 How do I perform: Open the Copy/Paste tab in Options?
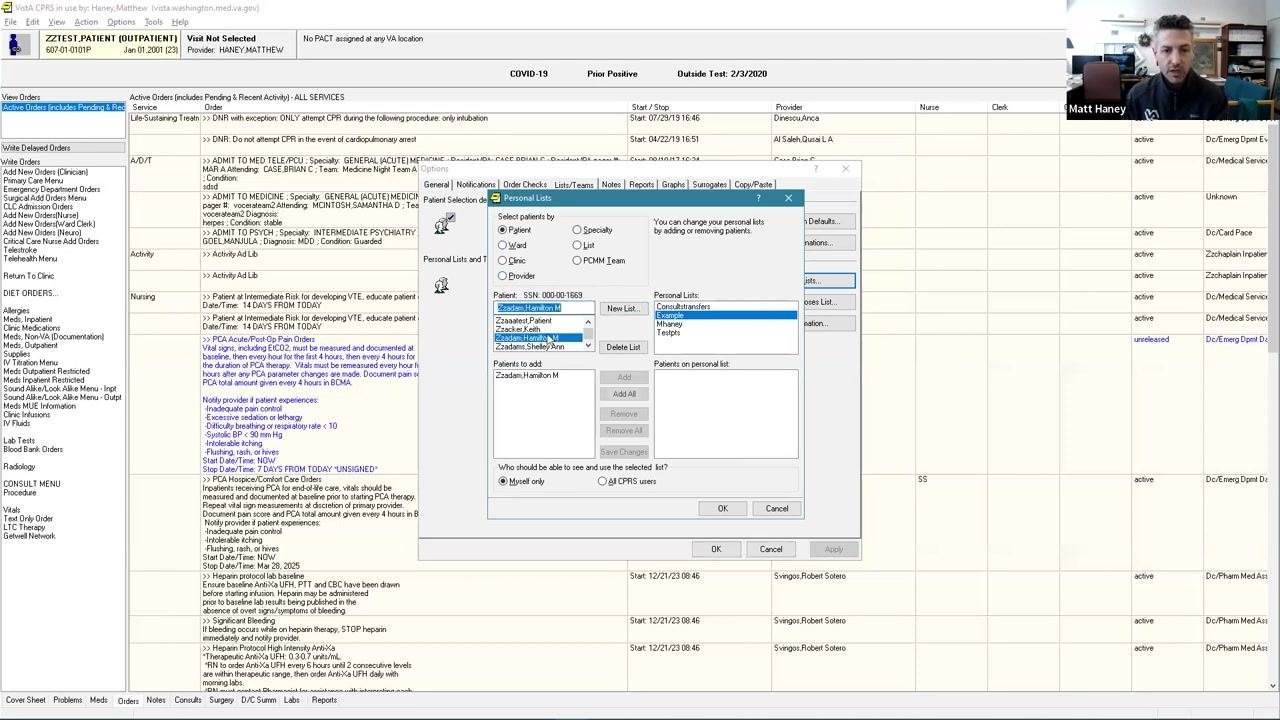click(x=753, y=185)
